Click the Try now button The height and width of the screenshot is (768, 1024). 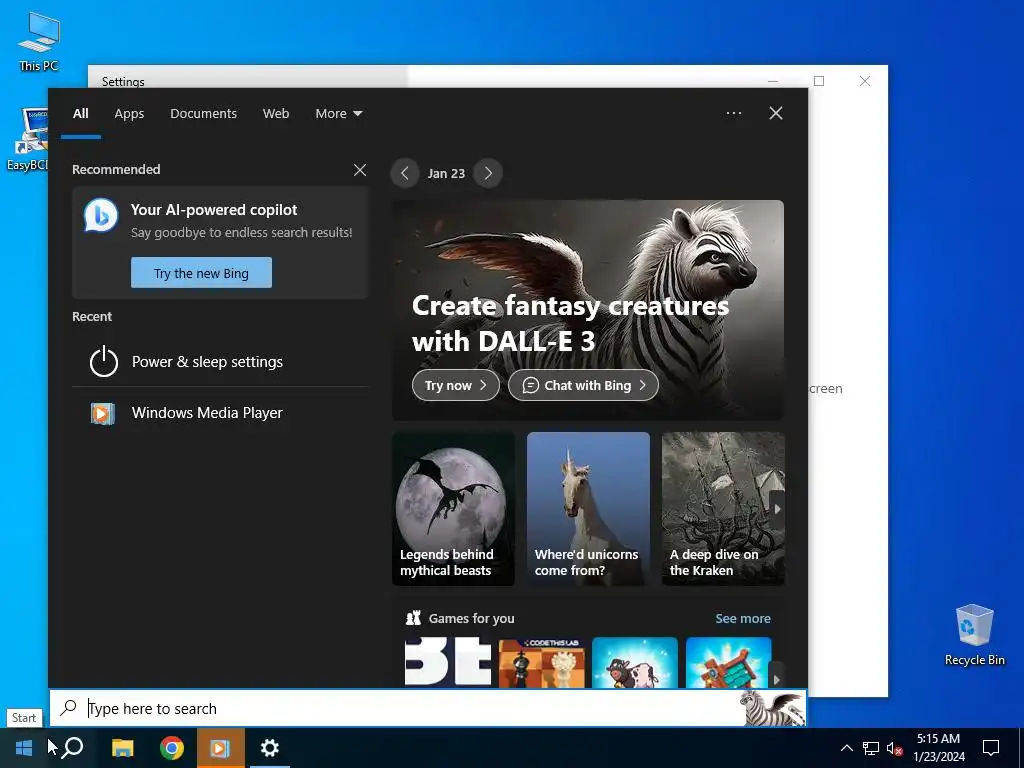coord(455,385)
